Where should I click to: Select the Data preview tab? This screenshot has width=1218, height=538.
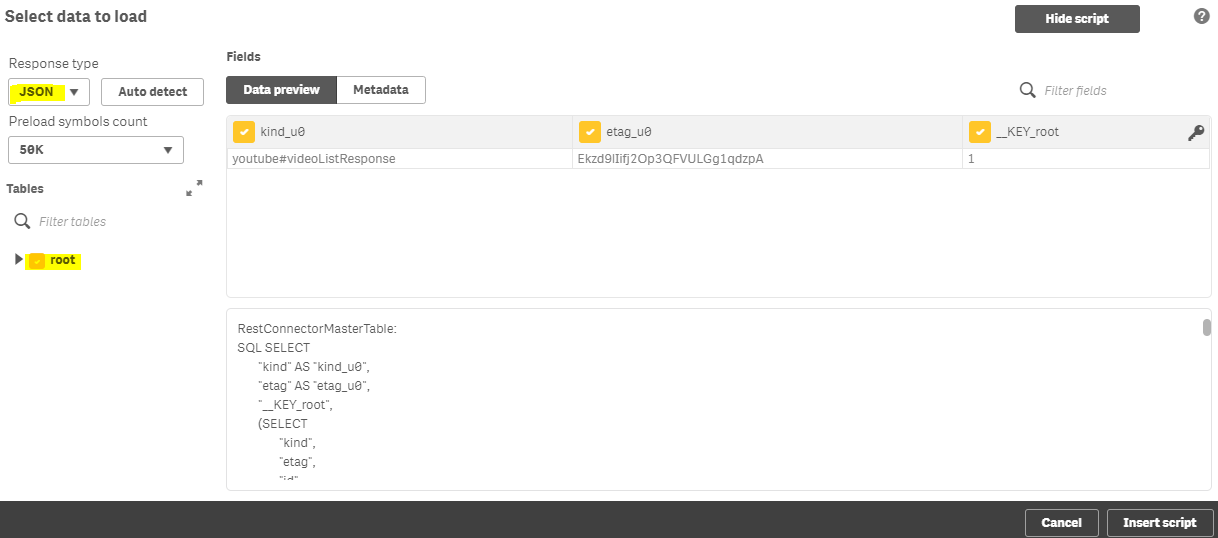[282, 90]
